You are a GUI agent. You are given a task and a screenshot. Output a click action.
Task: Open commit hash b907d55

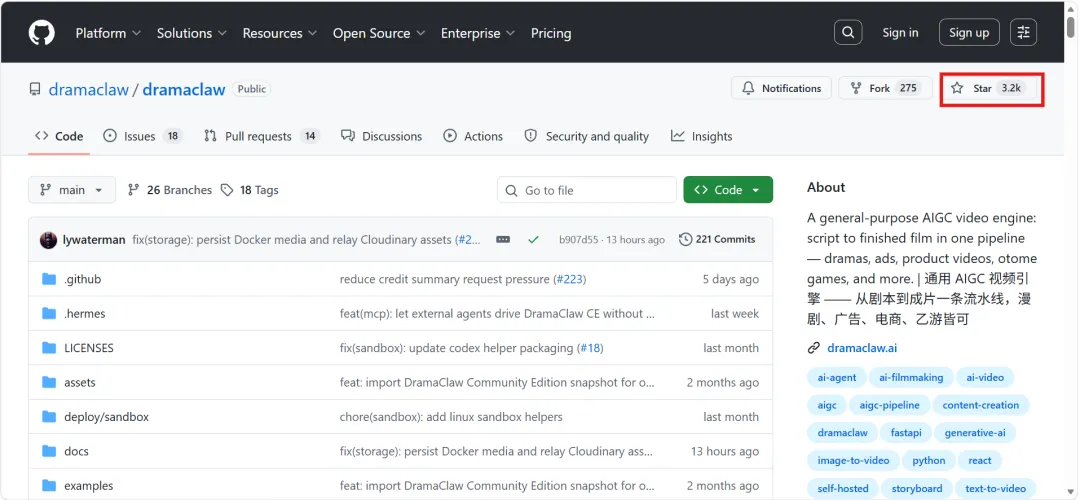click(577, 240)
